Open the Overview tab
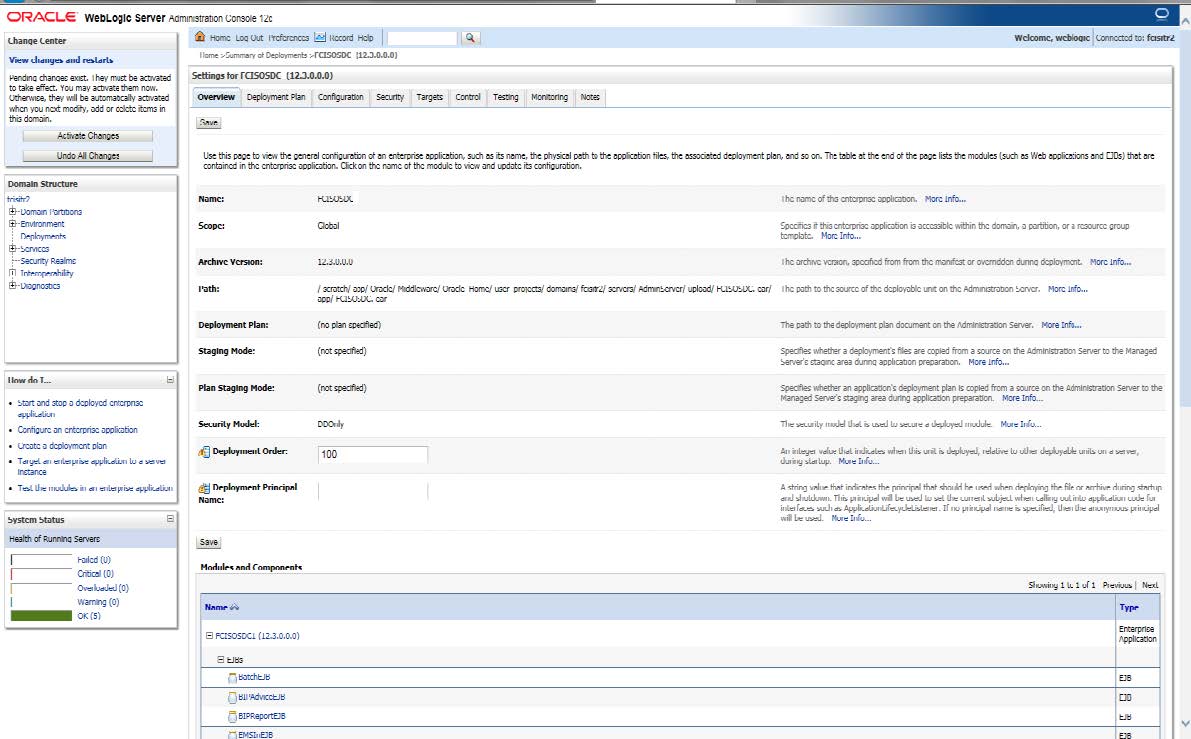The image size is (1191, 739). [x=216, y=97]
